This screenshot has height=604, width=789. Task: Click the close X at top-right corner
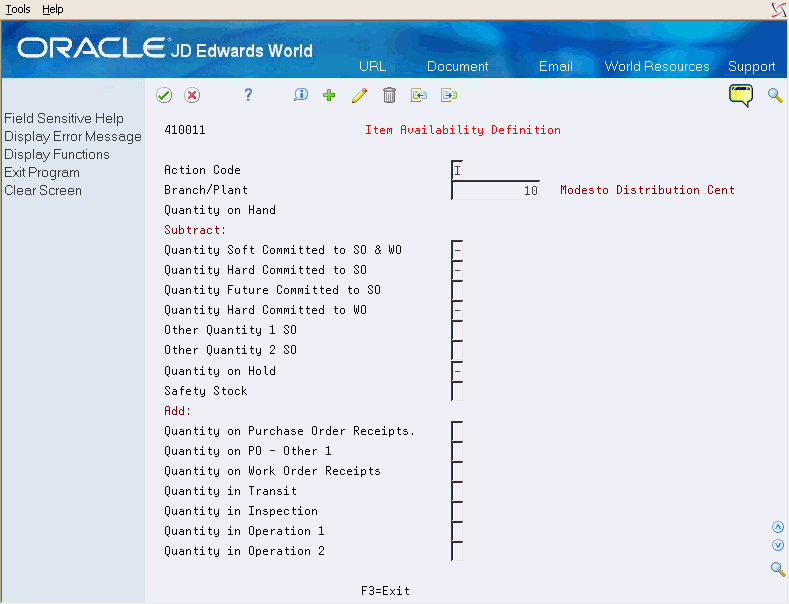(779, 10)
